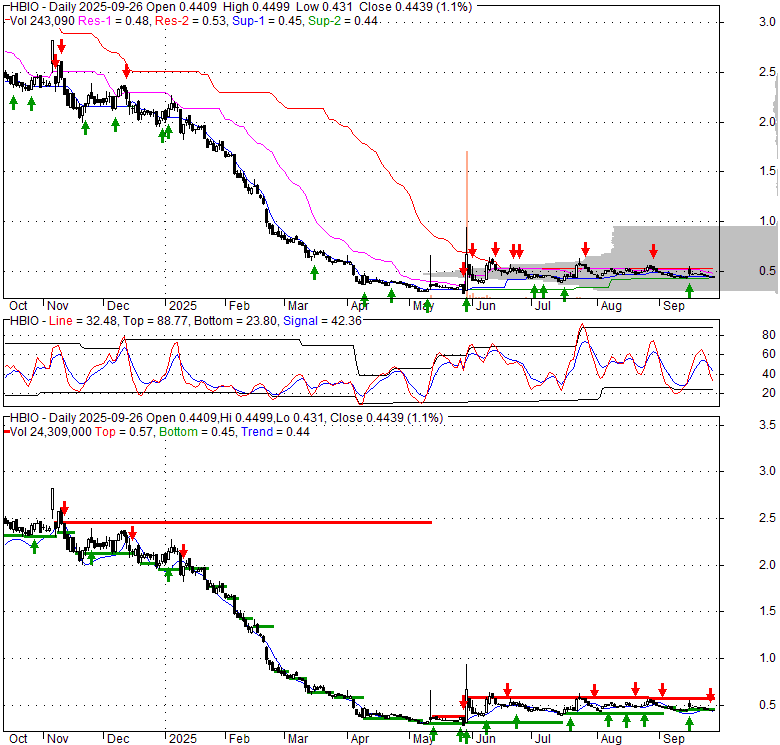Click the red arrow at the far right of the bottom chart

pyautogui.click(x=711, y=695)
